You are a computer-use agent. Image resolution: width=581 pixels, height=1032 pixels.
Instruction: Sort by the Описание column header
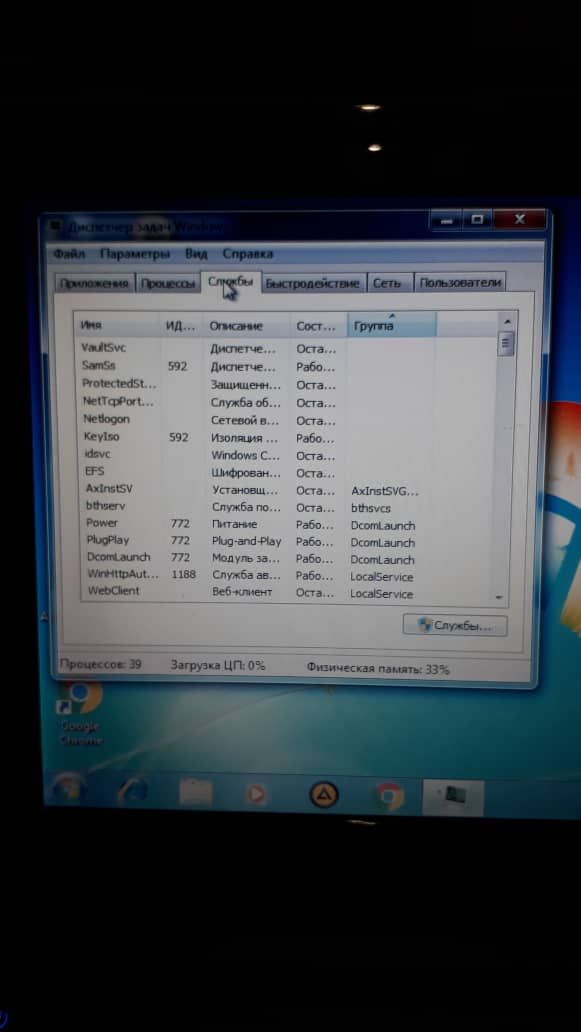(x=246, y=325)
